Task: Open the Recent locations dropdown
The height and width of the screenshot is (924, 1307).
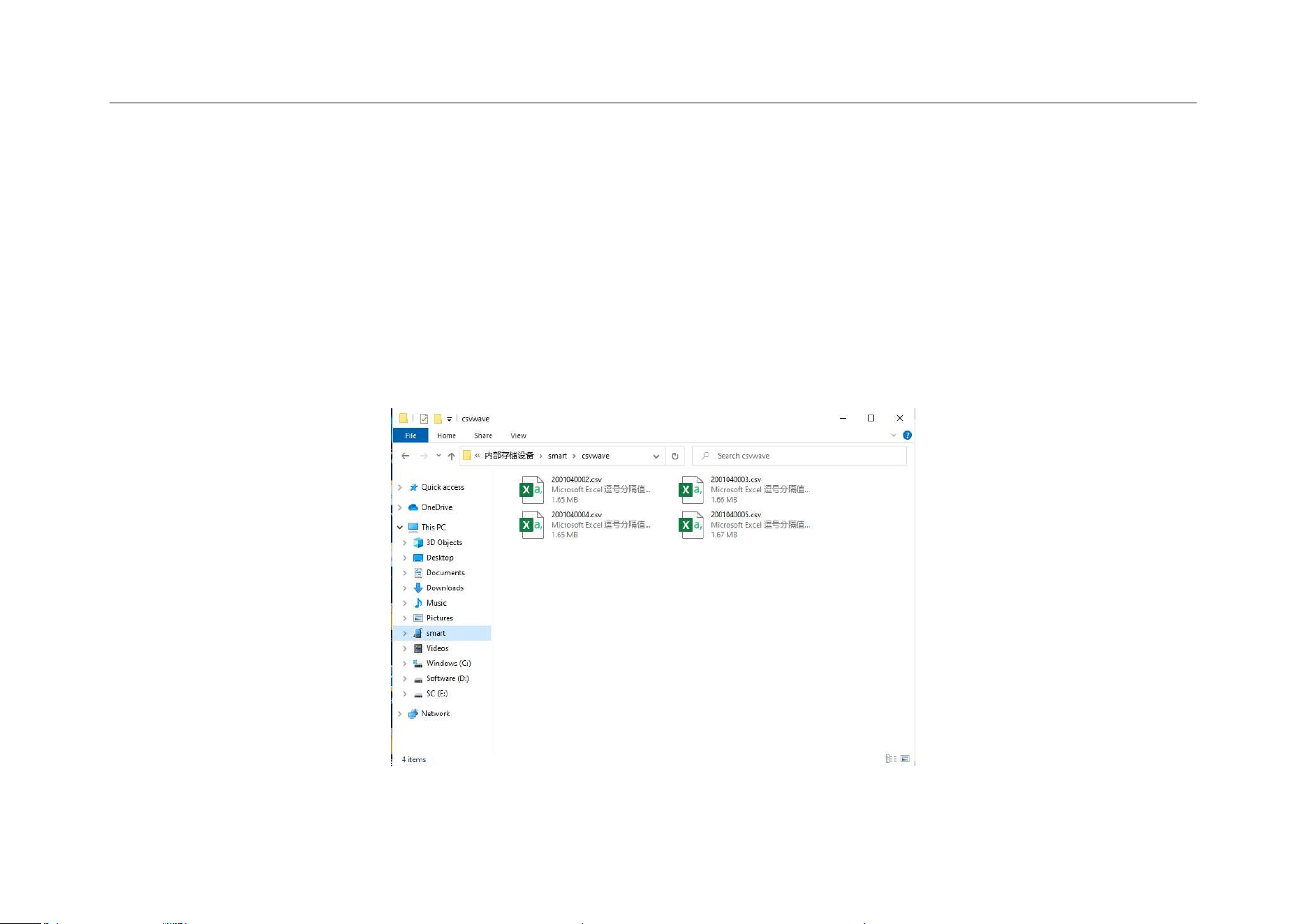Action: coord(438,456)
